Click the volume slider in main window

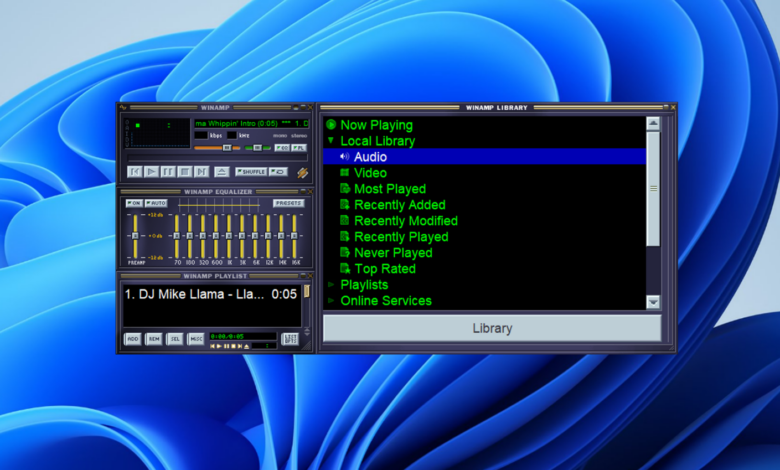(217, 148)
